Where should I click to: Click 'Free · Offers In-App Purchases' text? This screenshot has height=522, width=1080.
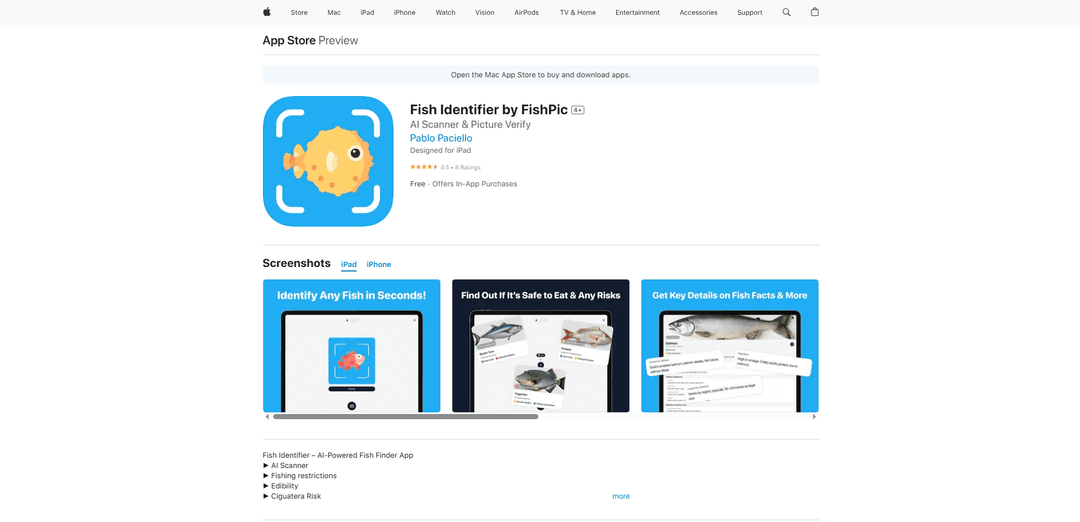464,184
